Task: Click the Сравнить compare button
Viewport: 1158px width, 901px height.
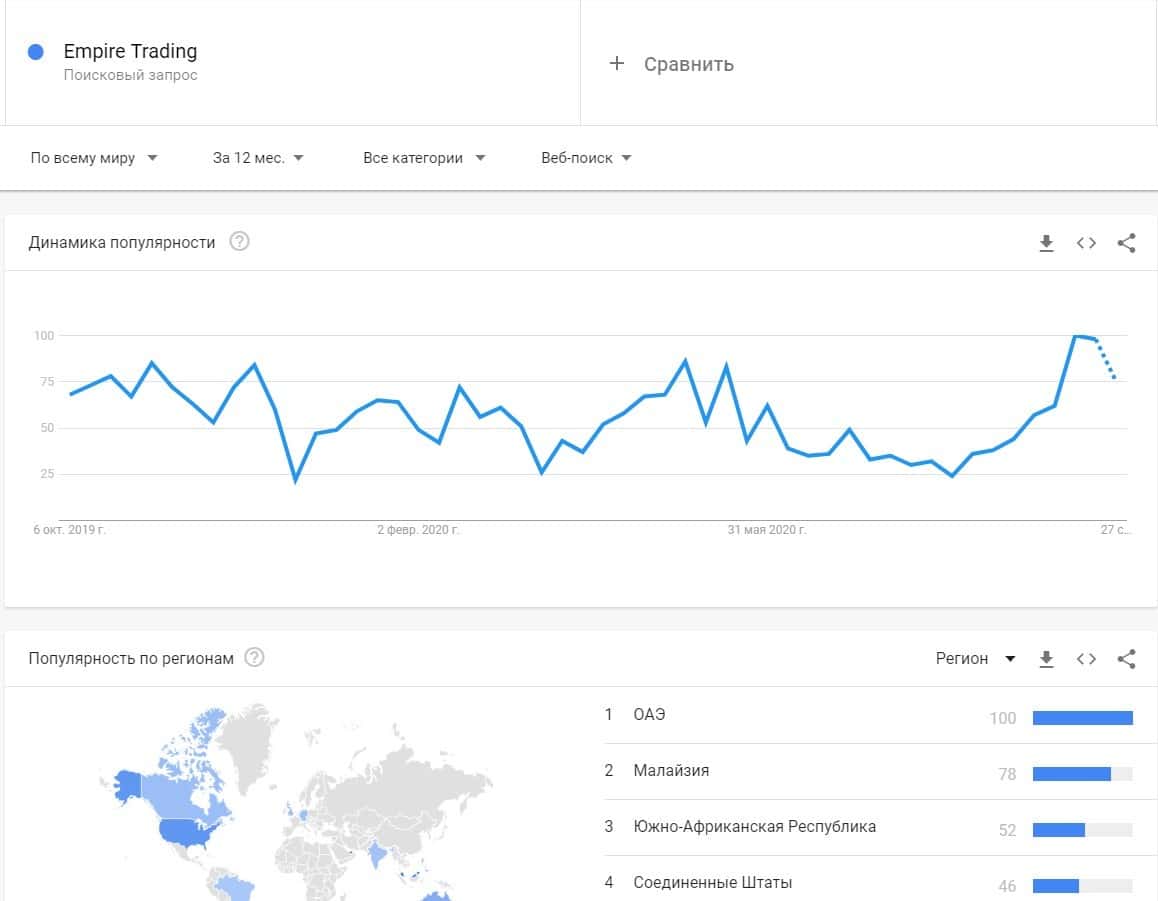Action: click(x=688, y=64)
